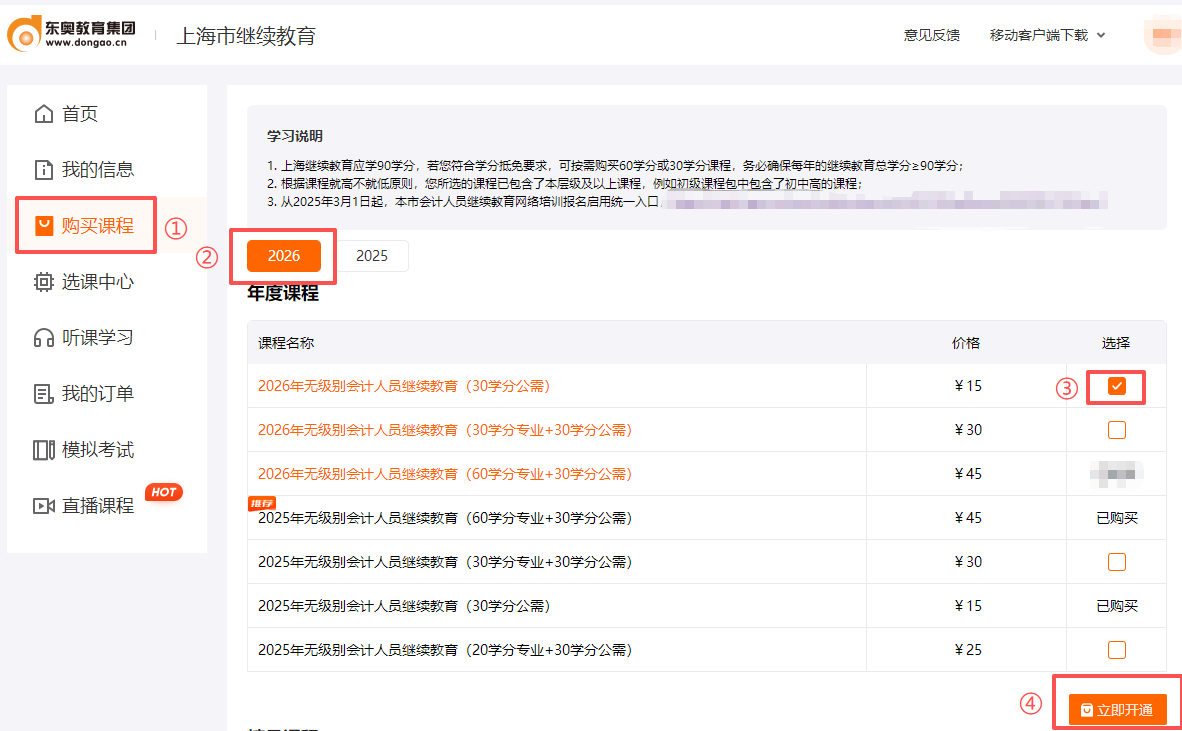Select the 2026 year tab
This screenshot has height=731, width=1182.
[283, 255]
